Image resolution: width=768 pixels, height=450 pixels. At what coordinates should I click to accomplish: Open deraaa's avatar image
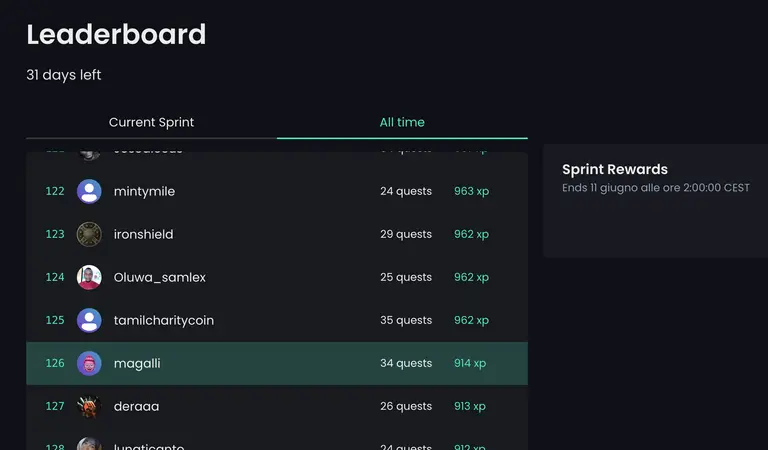coord(89,406)
